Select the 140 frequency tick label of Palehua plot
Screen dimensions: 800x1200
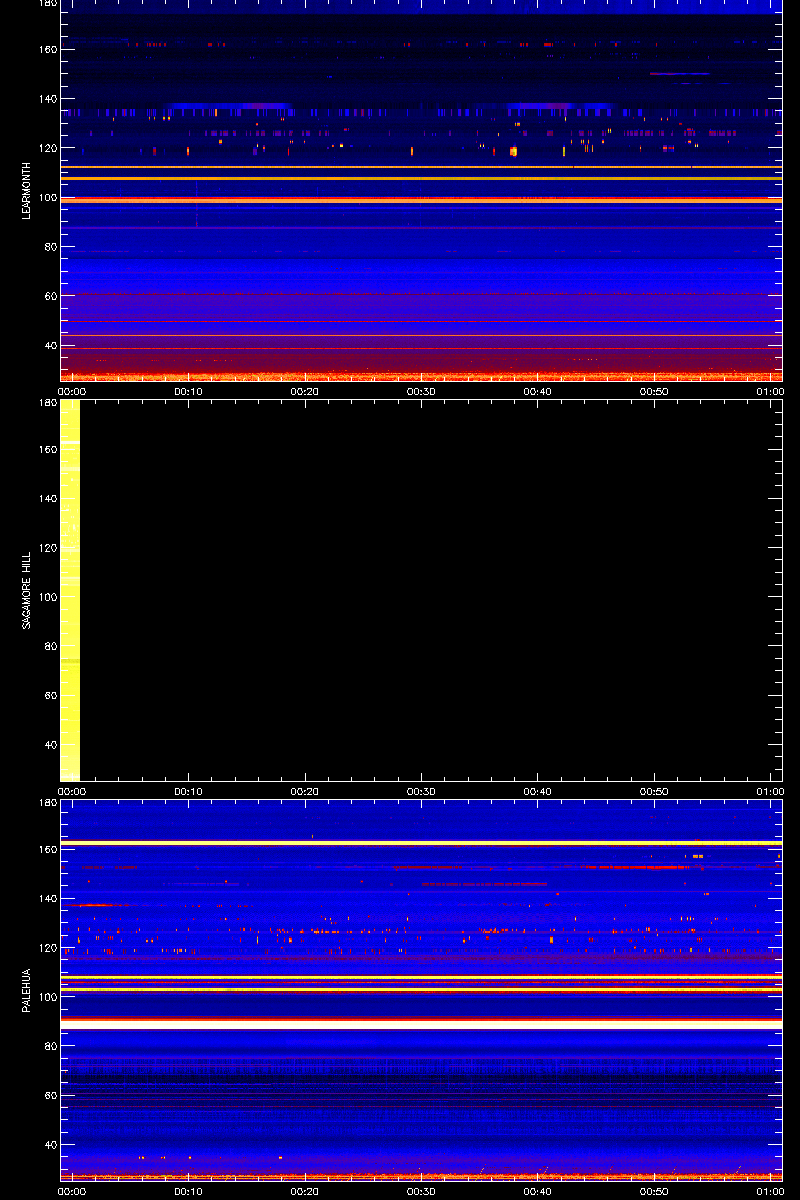pos(48,898)
